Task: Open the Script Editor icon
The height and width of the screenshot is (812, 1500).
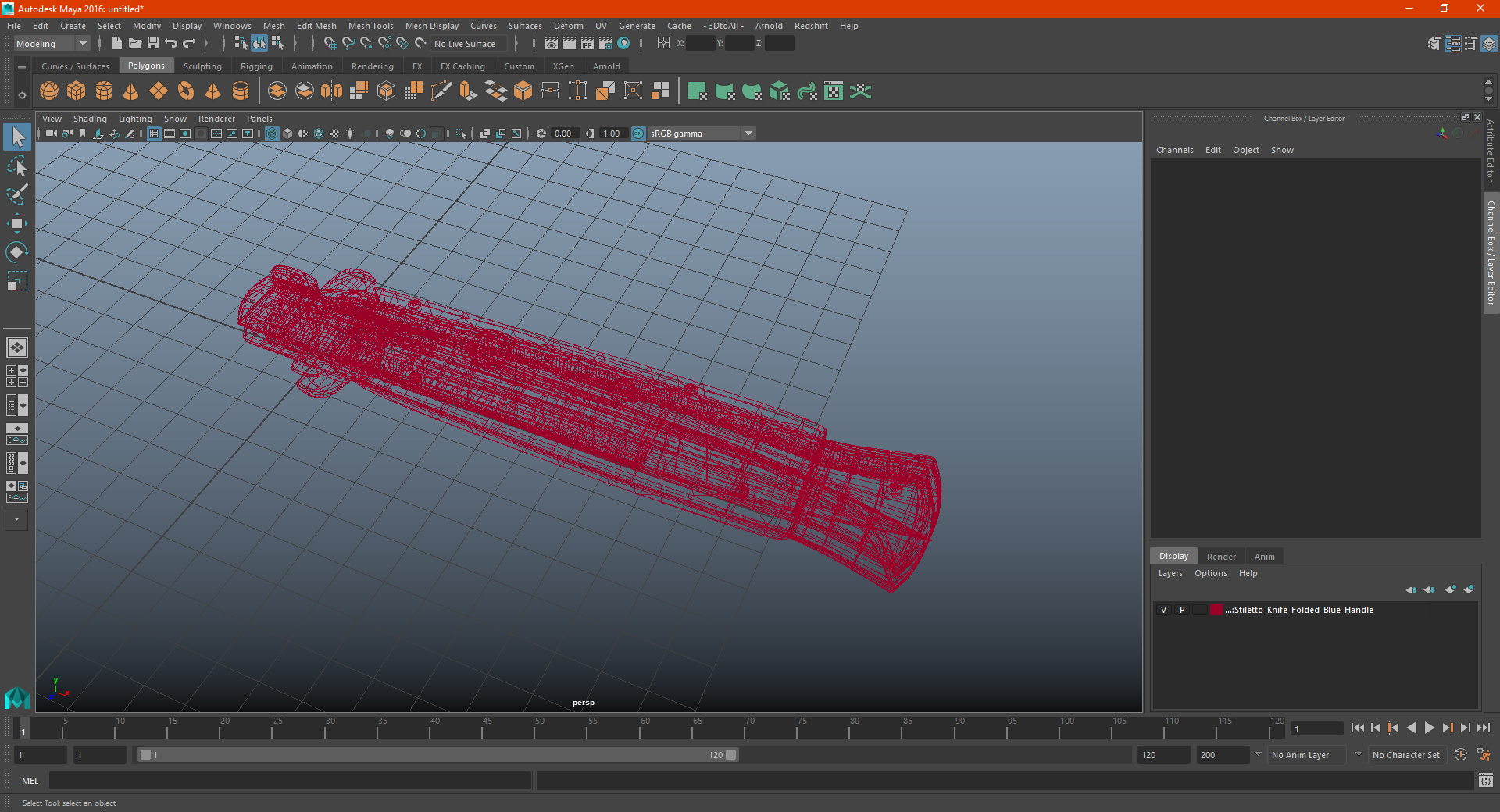Action: (x=1486, y=780)
